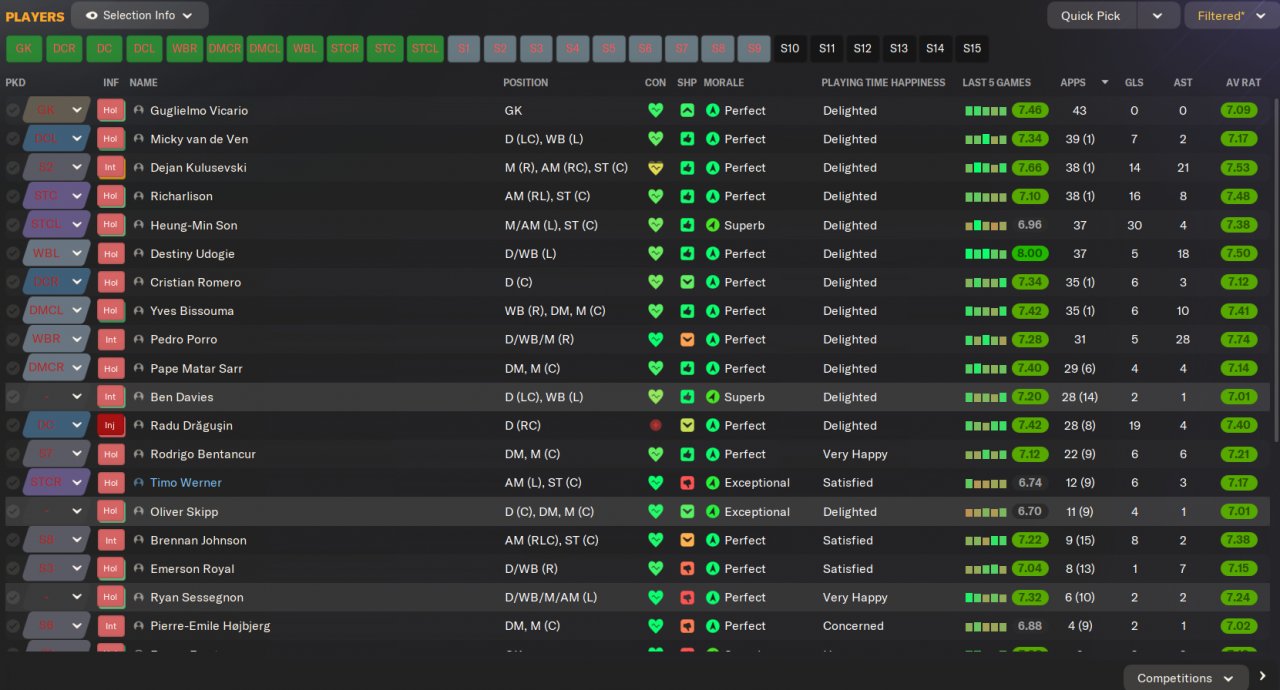
Task: Click the person icon beside Cristian Romero
Action: click(x=139, y=283)
